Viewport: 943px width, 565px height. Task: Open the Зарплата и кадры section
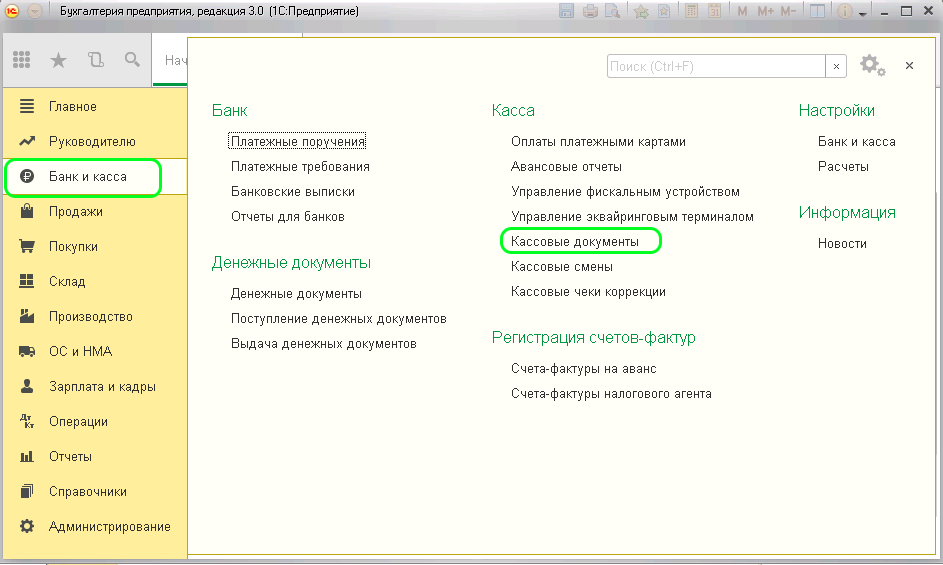click(x=102, y=387)
